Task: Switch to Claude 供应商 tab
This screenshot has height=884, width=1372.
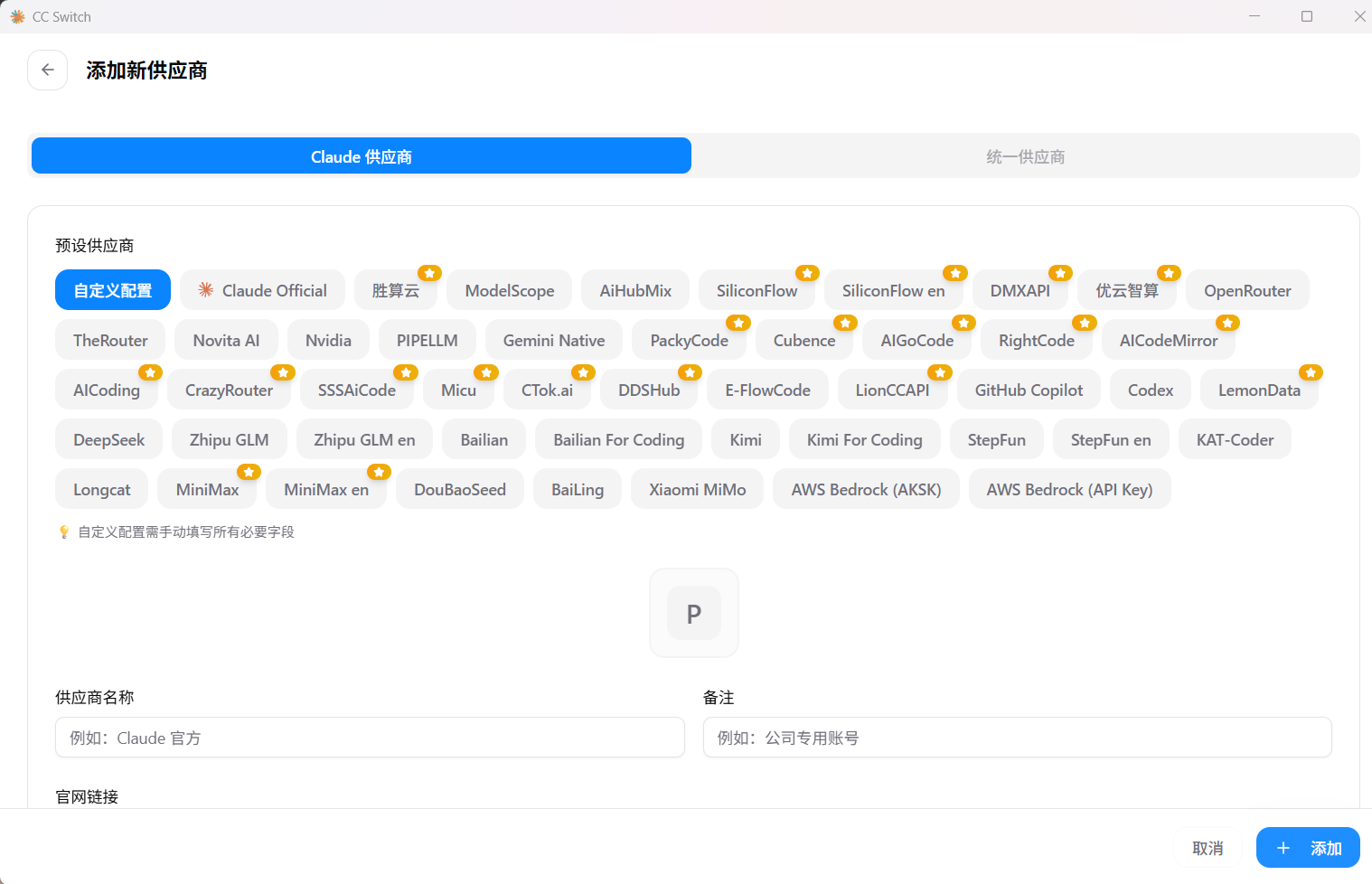Action: (362, 155)
